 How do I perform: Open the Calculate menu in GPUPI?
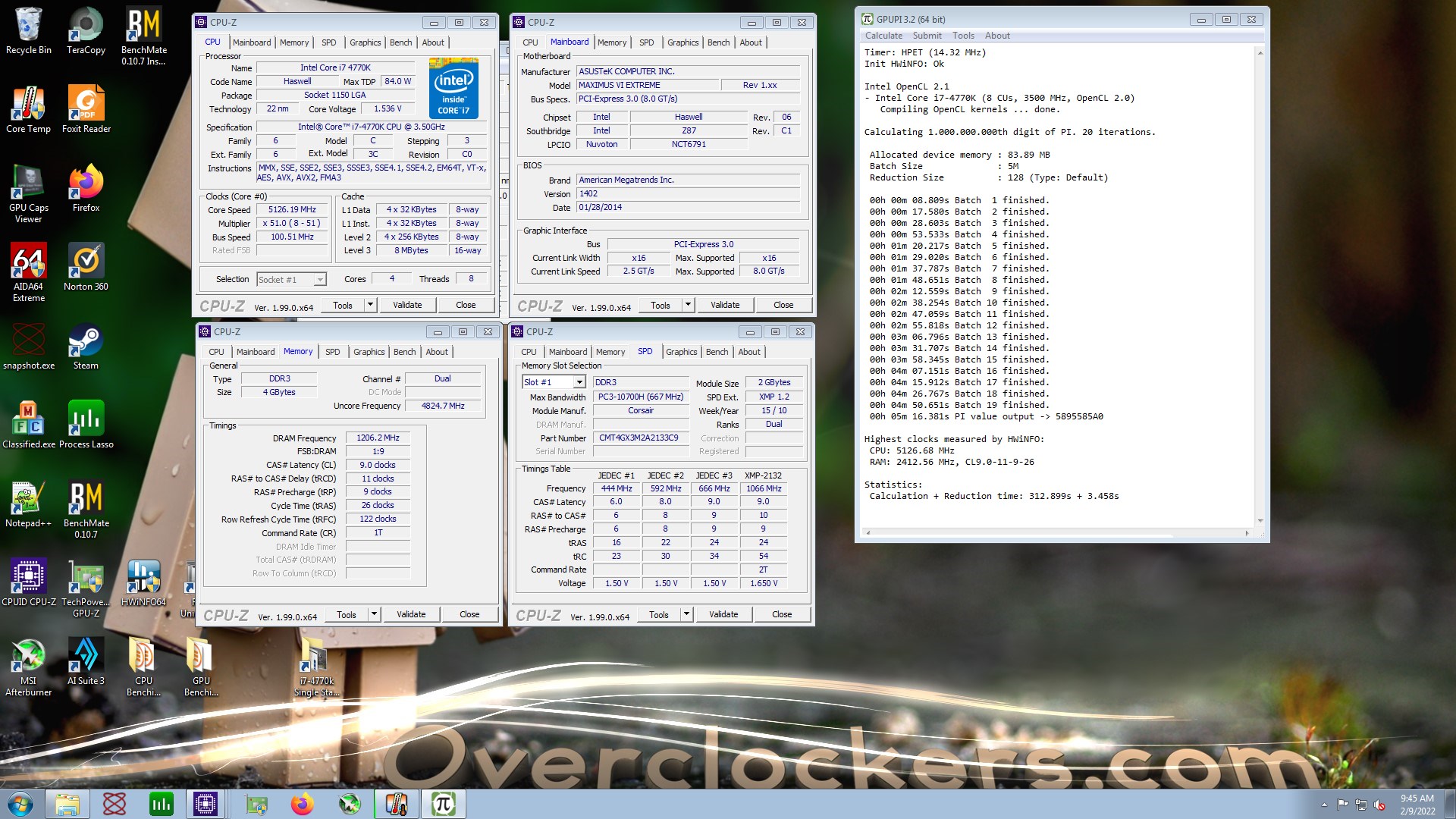tap(883, 36)
